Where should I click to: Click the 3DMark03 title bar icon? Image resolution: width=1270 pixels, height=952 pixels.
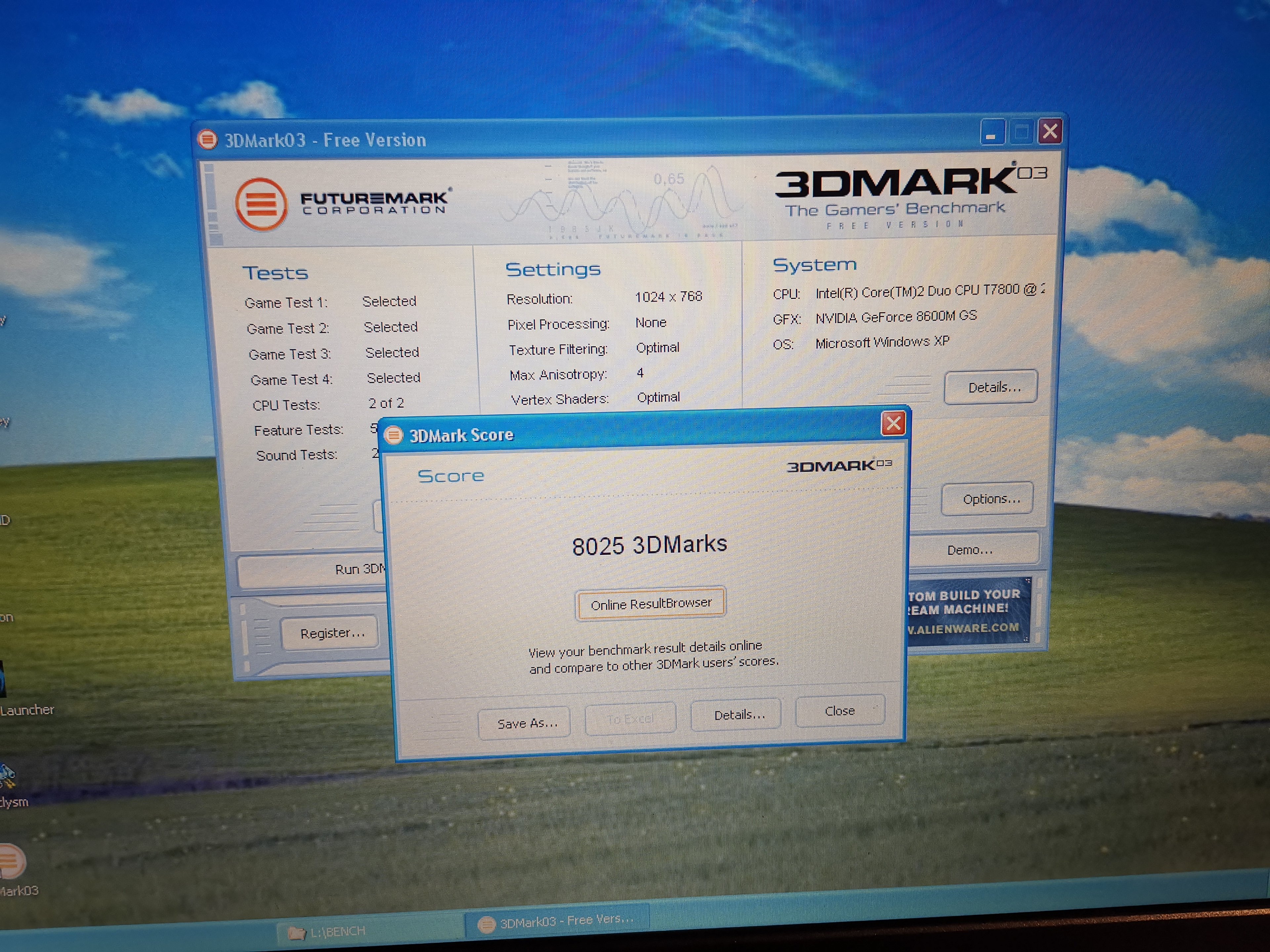pos(207,139)
